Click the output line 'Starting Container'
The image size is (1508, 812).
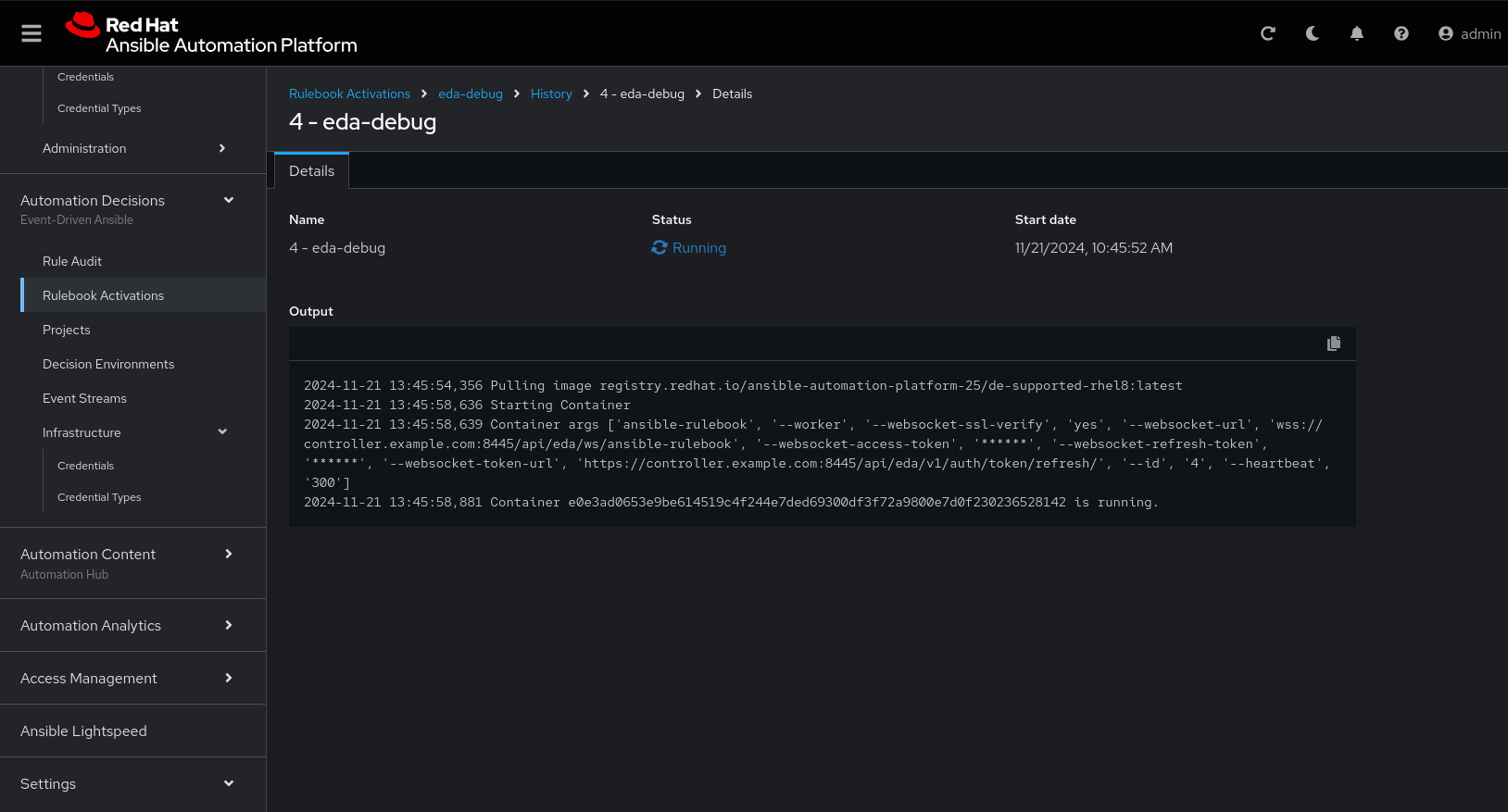(467, 405)
